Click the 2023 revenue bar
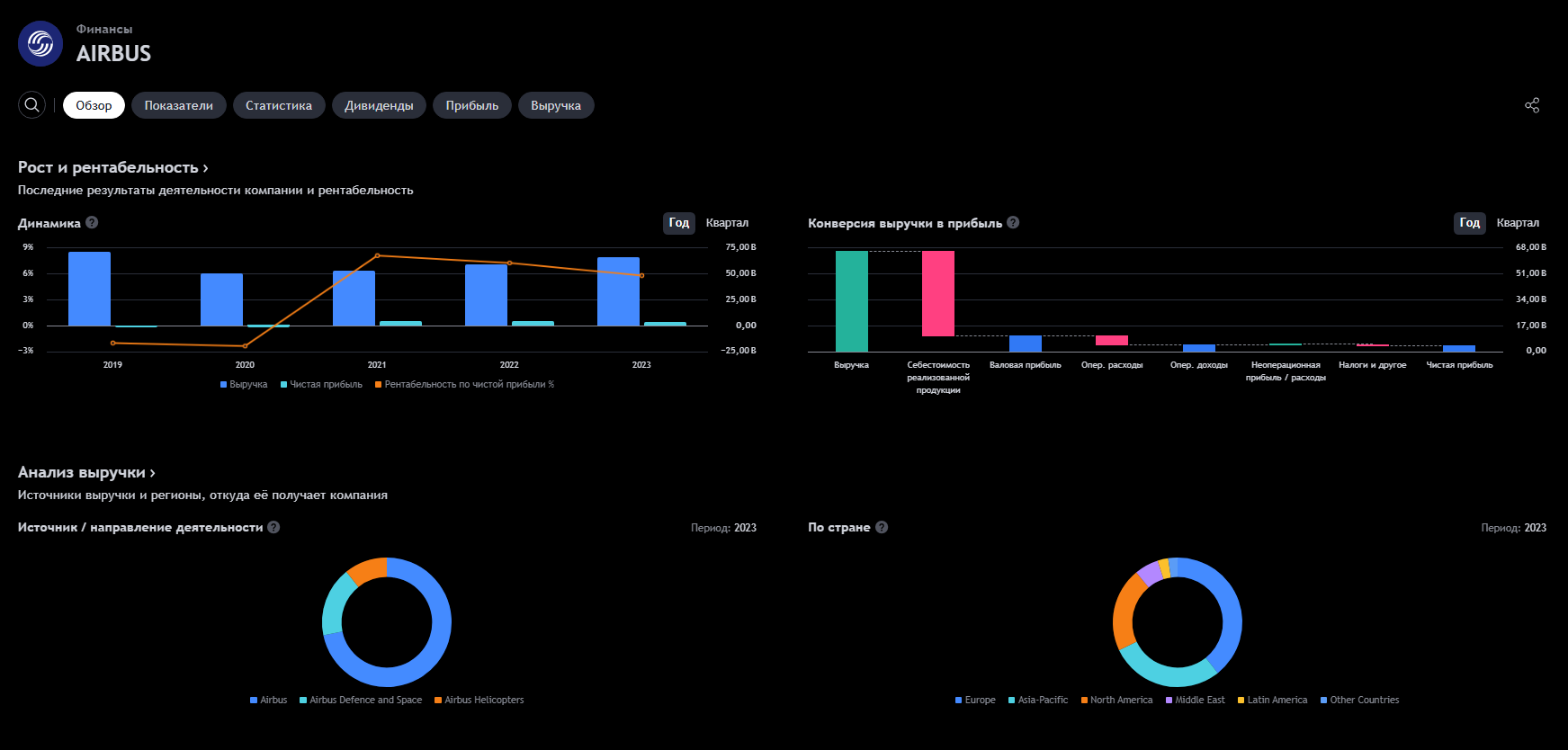 [x=618, y=291]
